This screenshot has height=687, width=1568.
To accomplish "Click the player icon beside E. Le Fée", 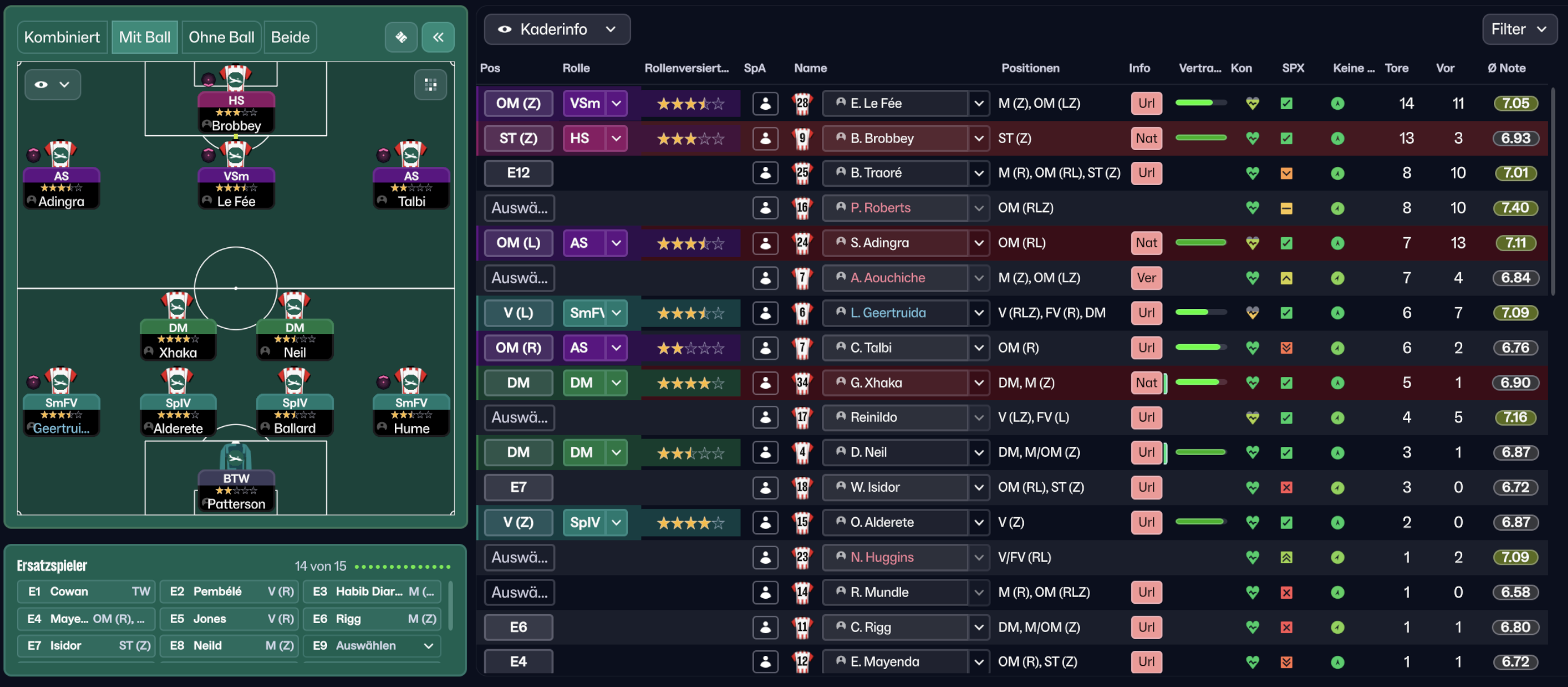I will 765,104.
